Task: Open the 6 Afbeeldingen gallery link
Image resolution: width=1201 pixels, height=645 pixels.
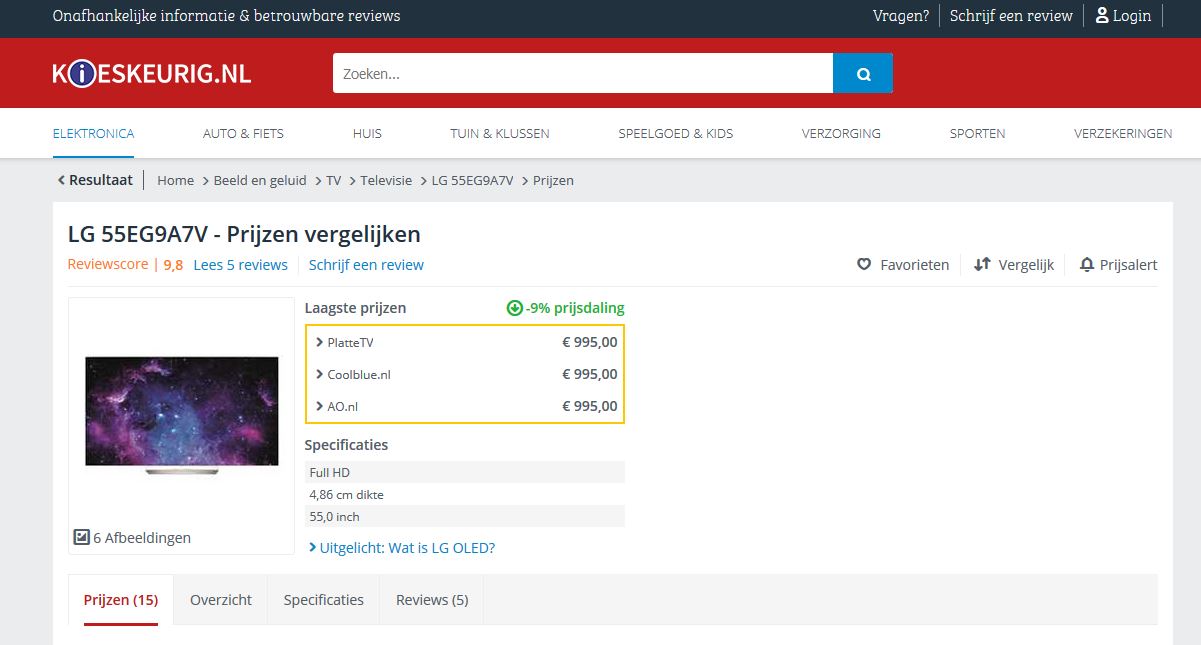Action: [132, 538]
